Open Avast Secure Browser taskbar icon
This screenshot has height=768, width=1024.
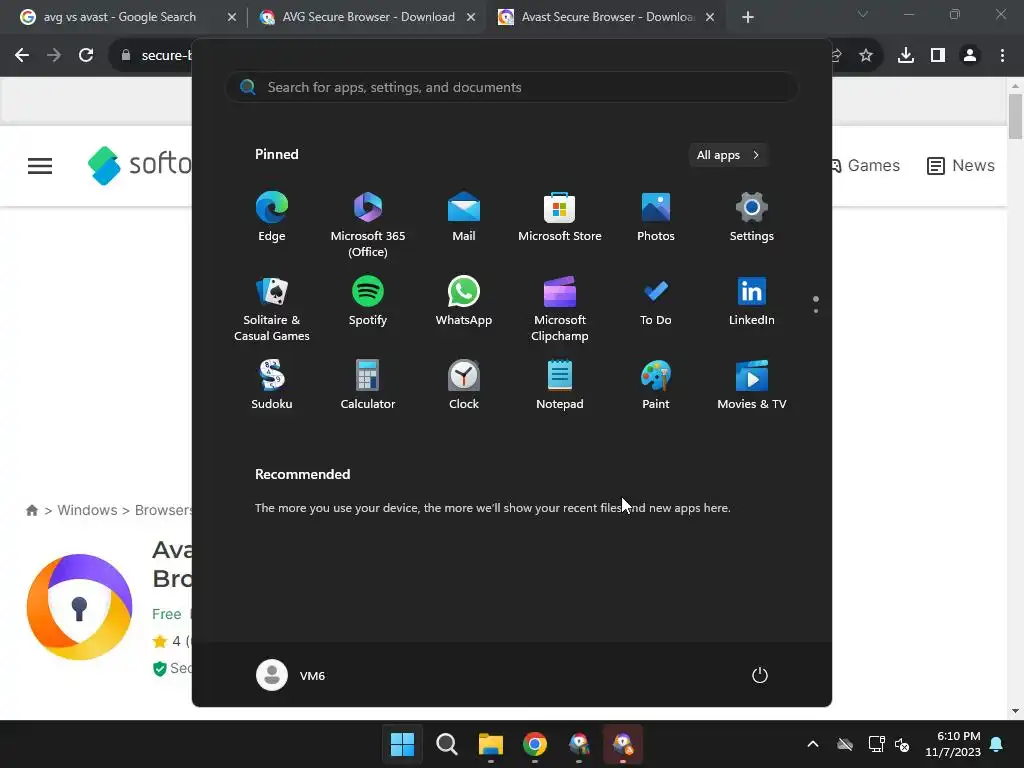(x=623, y=744)
